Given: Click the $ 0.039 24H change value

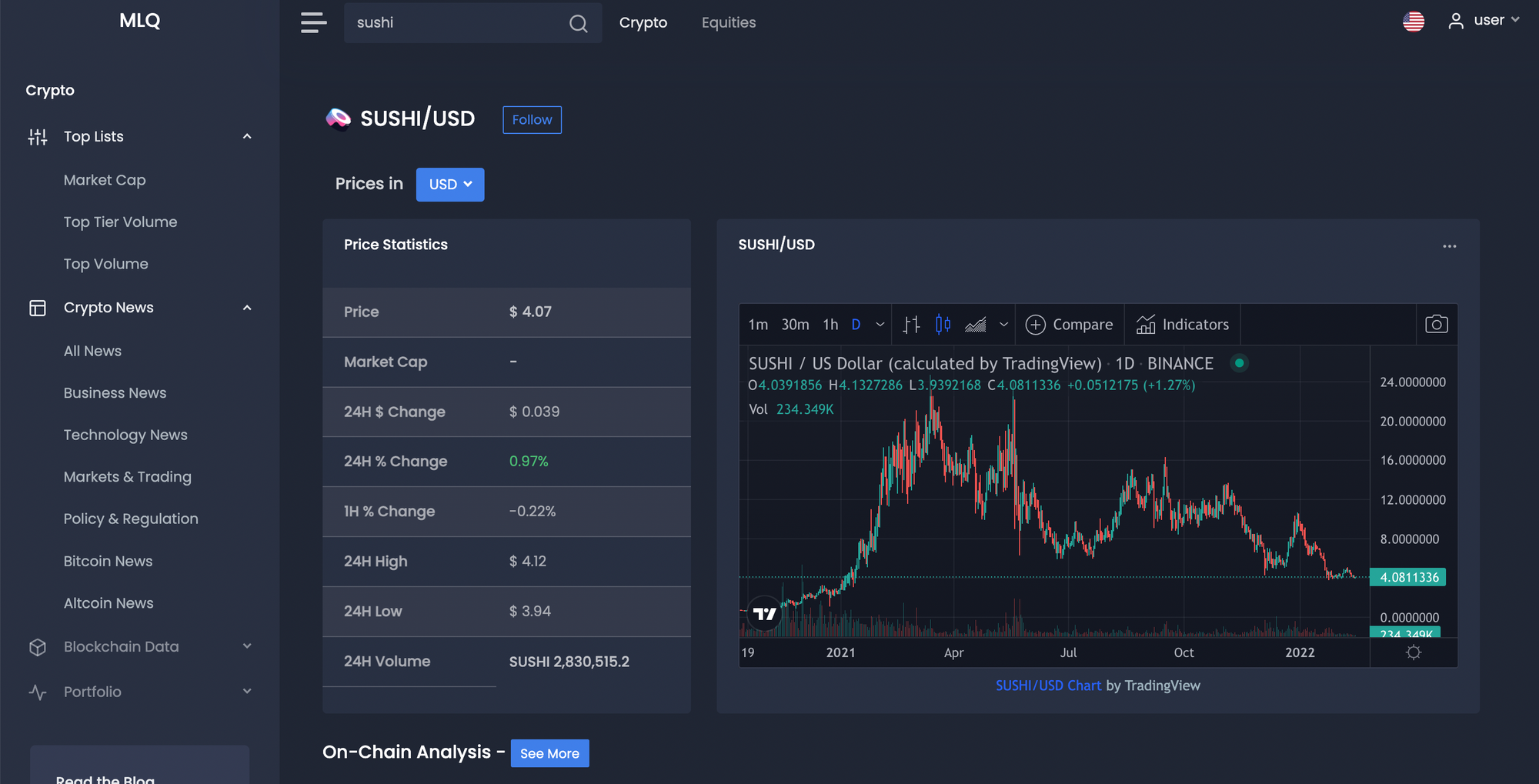Looking at the screenshot, I should tap(534, 412).
